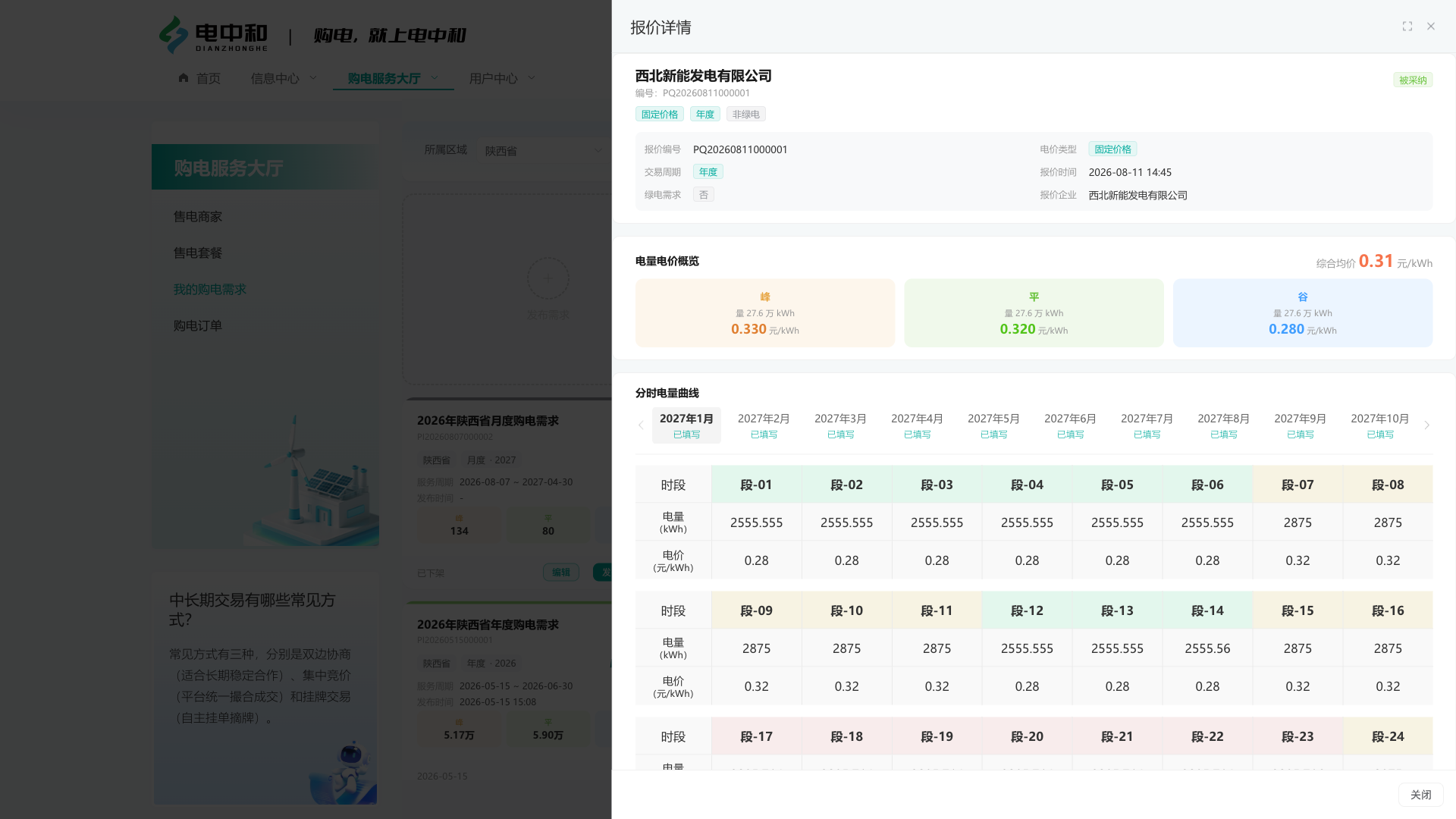Open the 2027年9月 tab
Viewport: 1456px width, 819px height.
pyautogui.click(x=1300, y=425)
